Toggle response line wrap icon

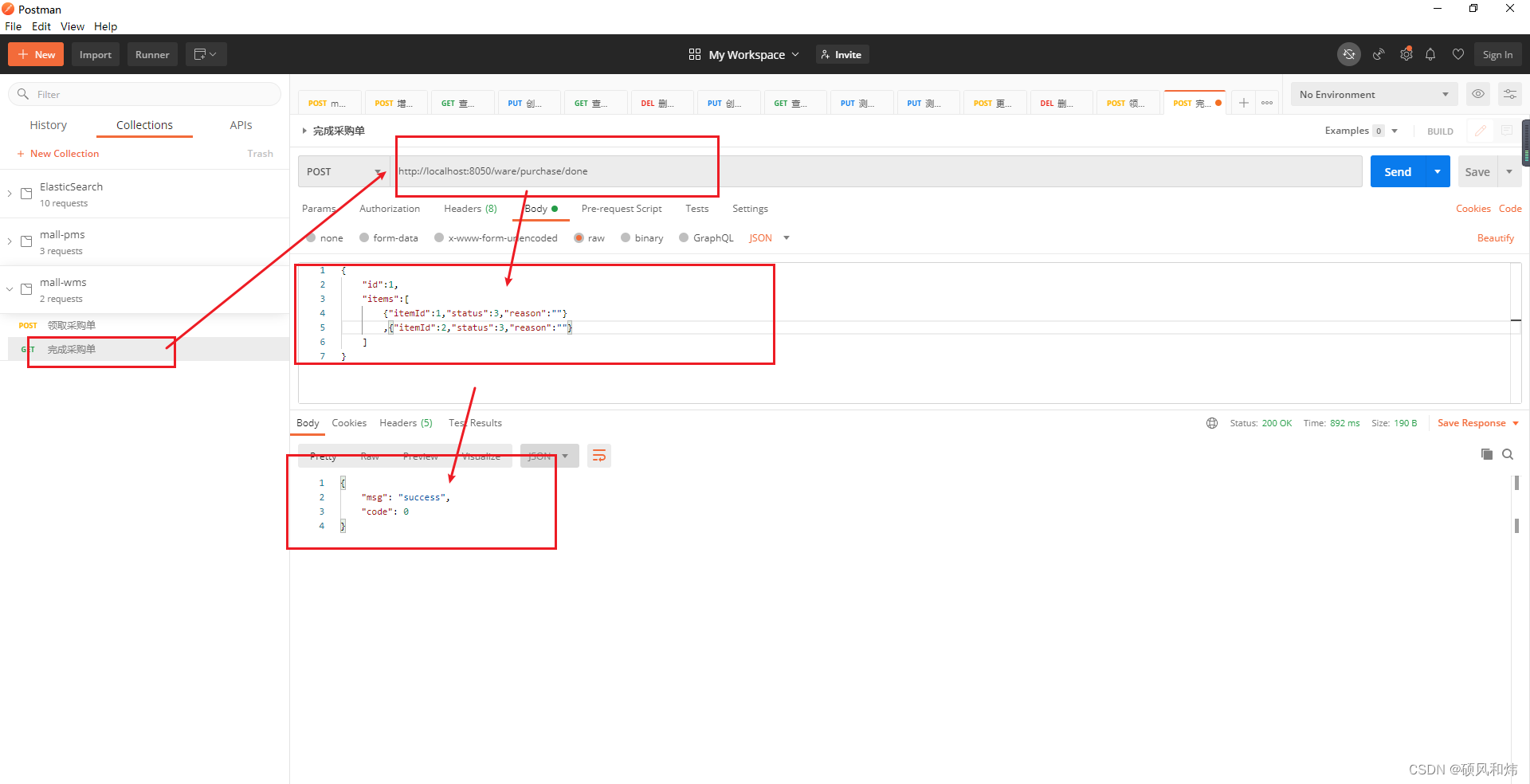599,456
